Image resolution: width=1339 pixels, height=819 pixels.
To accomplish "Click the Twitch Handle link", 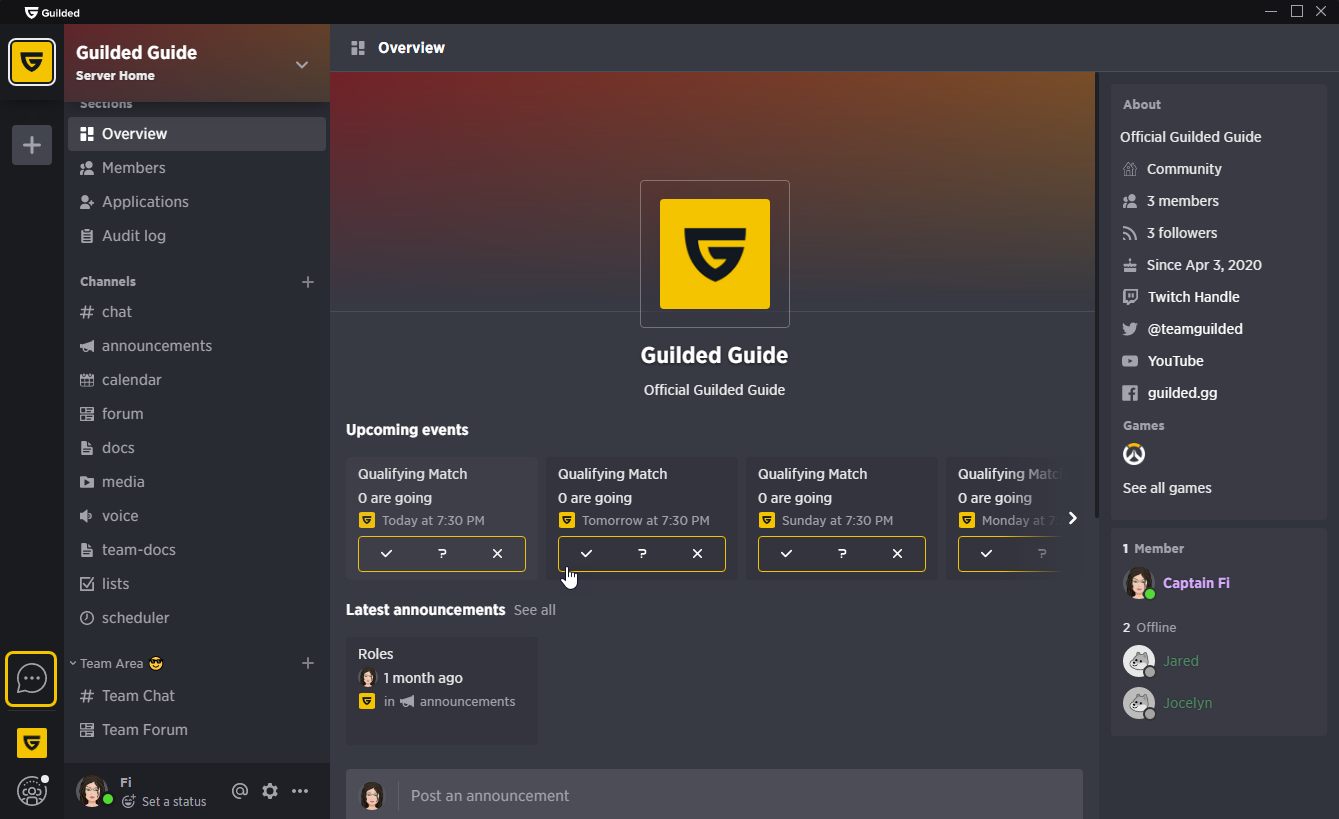I will [x=1193, y=297].
